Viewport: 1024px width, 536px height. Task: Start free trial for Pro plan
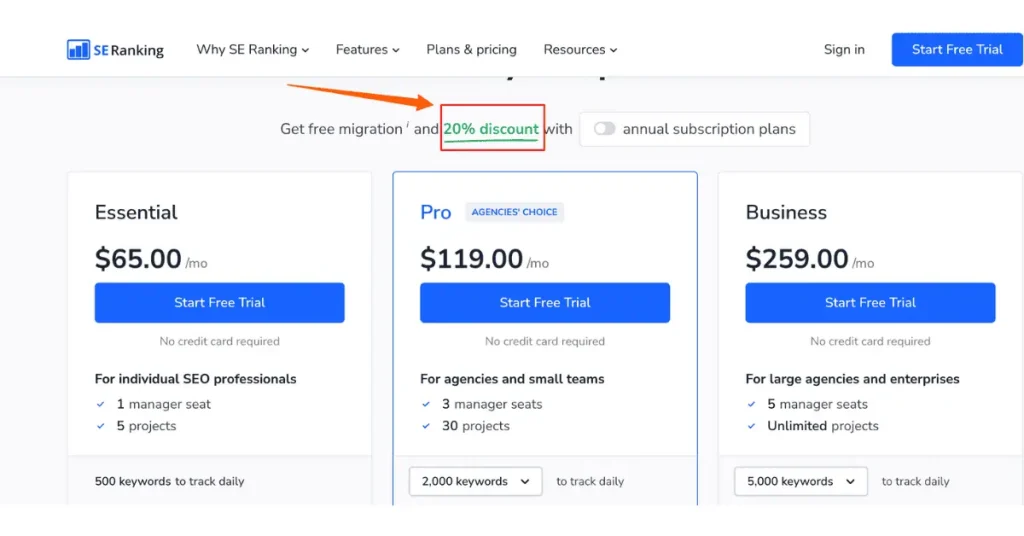coord(545,302)
